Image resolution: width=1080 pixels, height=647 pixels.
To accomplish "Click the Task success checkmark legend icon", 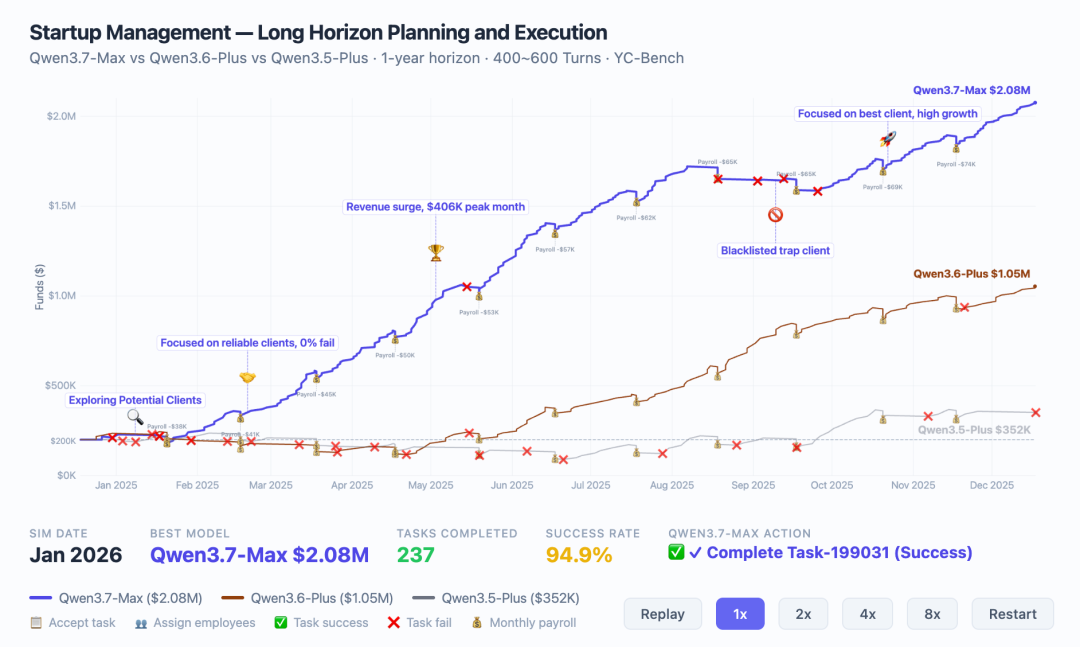I will tap(281, 622).
